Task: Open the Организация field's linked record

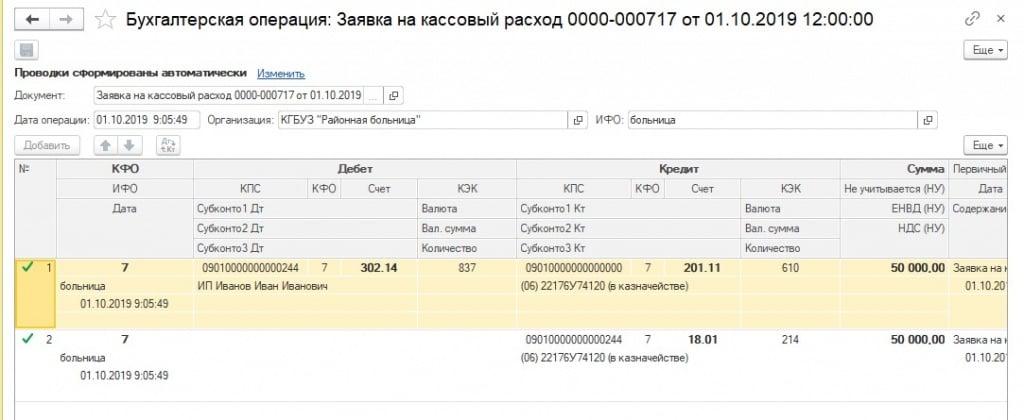Action: click(x=577, y=120)
